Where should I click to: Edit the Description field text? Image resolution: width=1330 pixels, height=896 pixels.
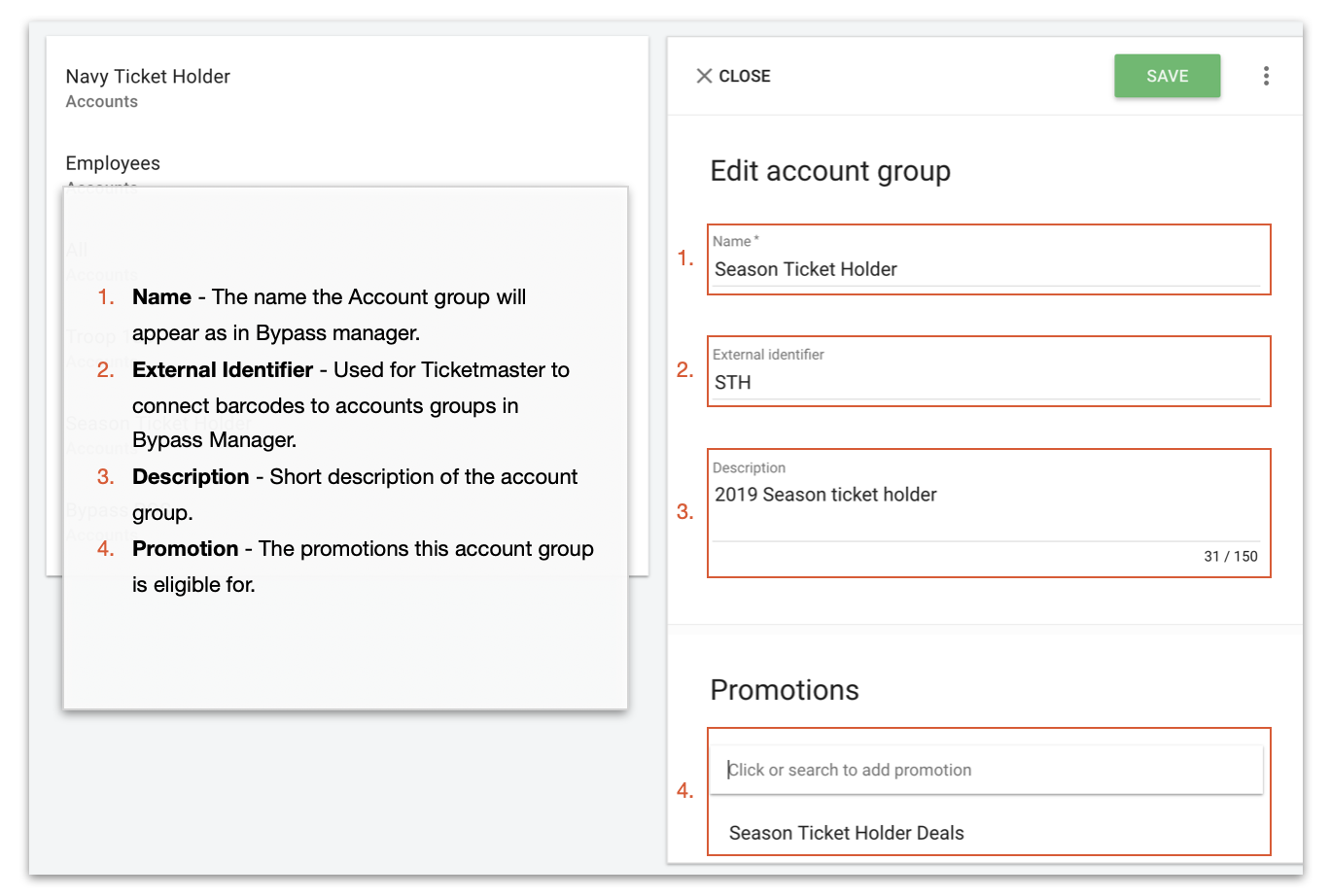[987, 507]
